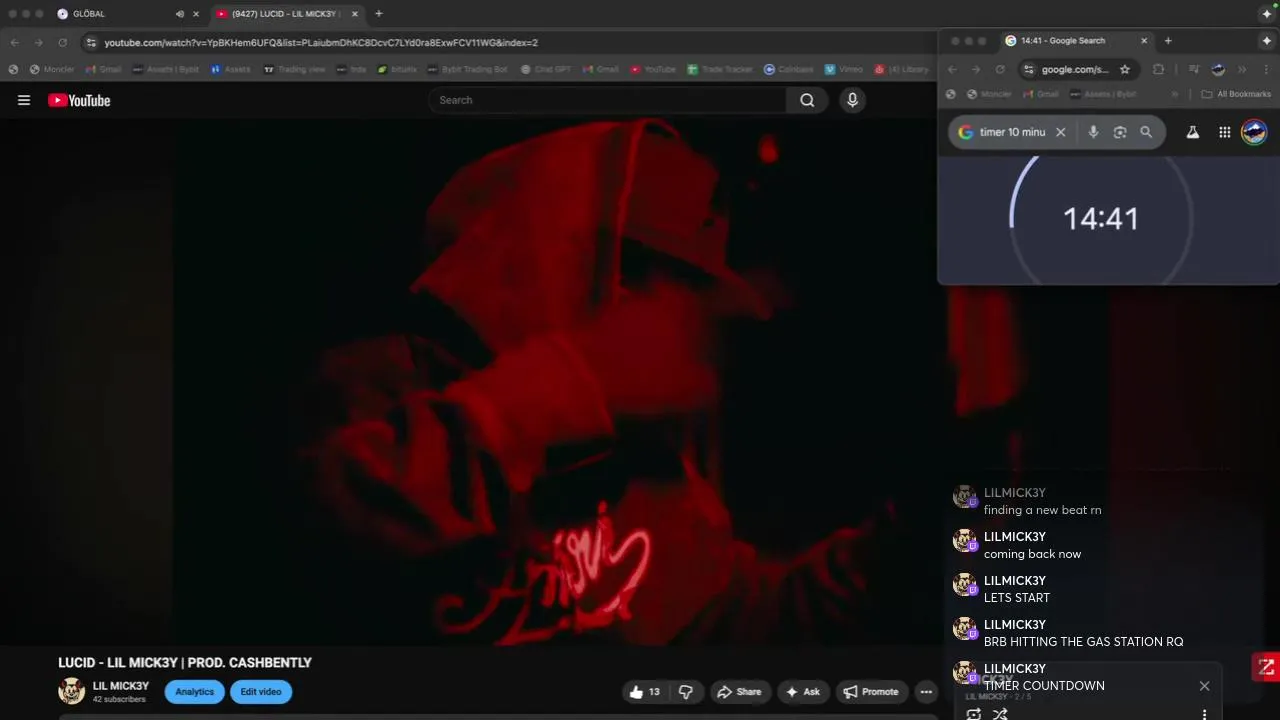Open Chrome three-dot menu in Google window

point(1266,70)
